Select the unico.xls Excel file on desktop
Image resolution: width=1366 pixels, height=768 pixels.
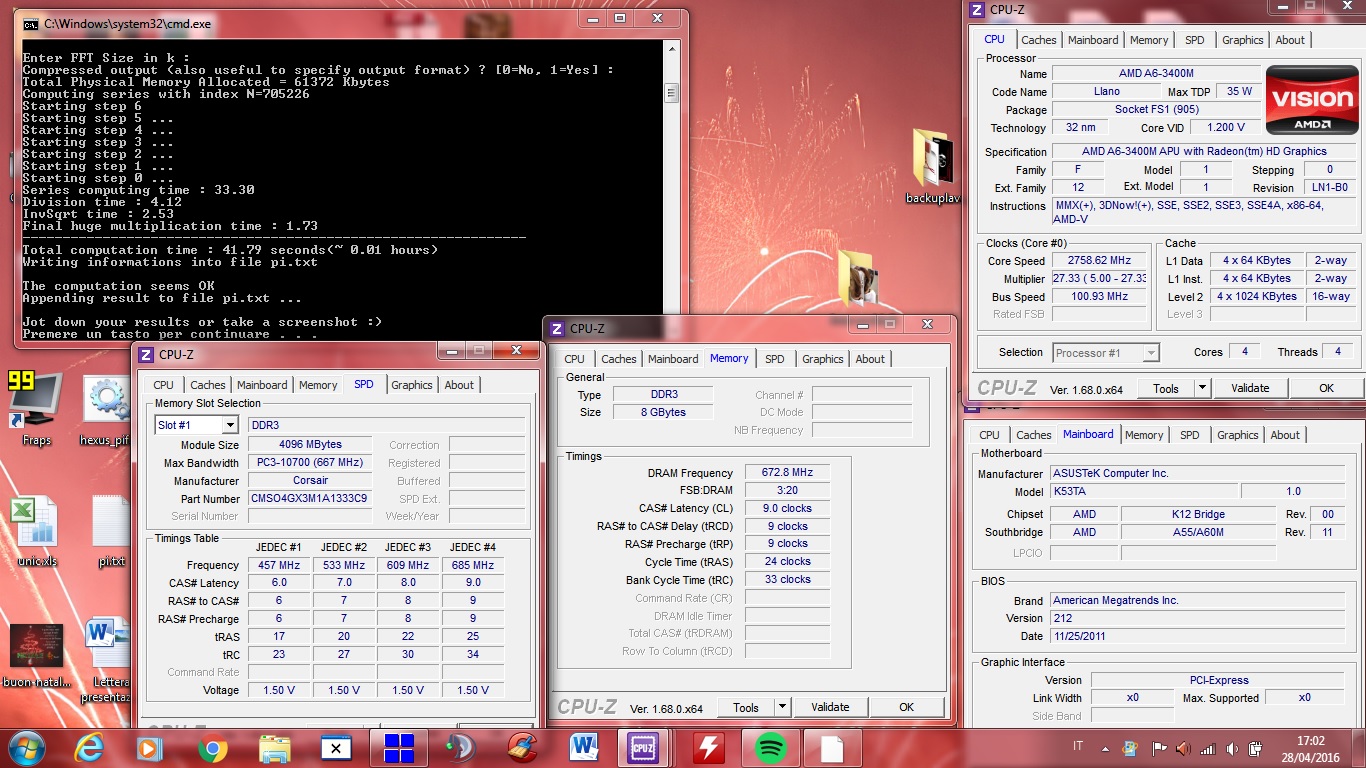click(x=36, y=530)
